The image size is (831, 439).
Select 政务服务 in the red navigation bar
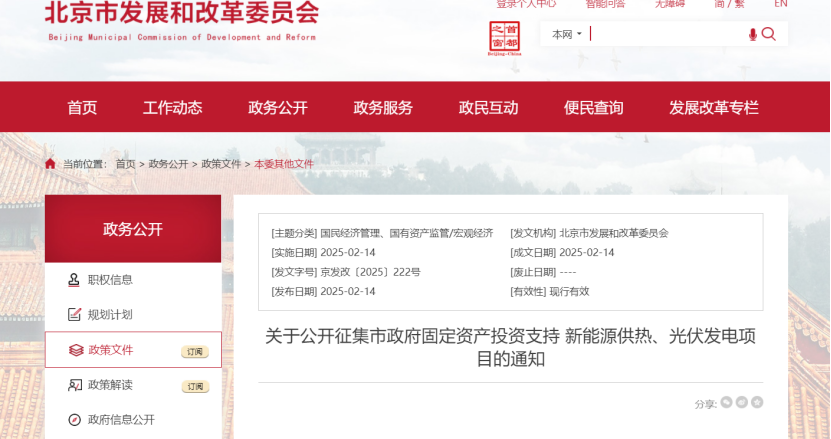coord(383,108)
